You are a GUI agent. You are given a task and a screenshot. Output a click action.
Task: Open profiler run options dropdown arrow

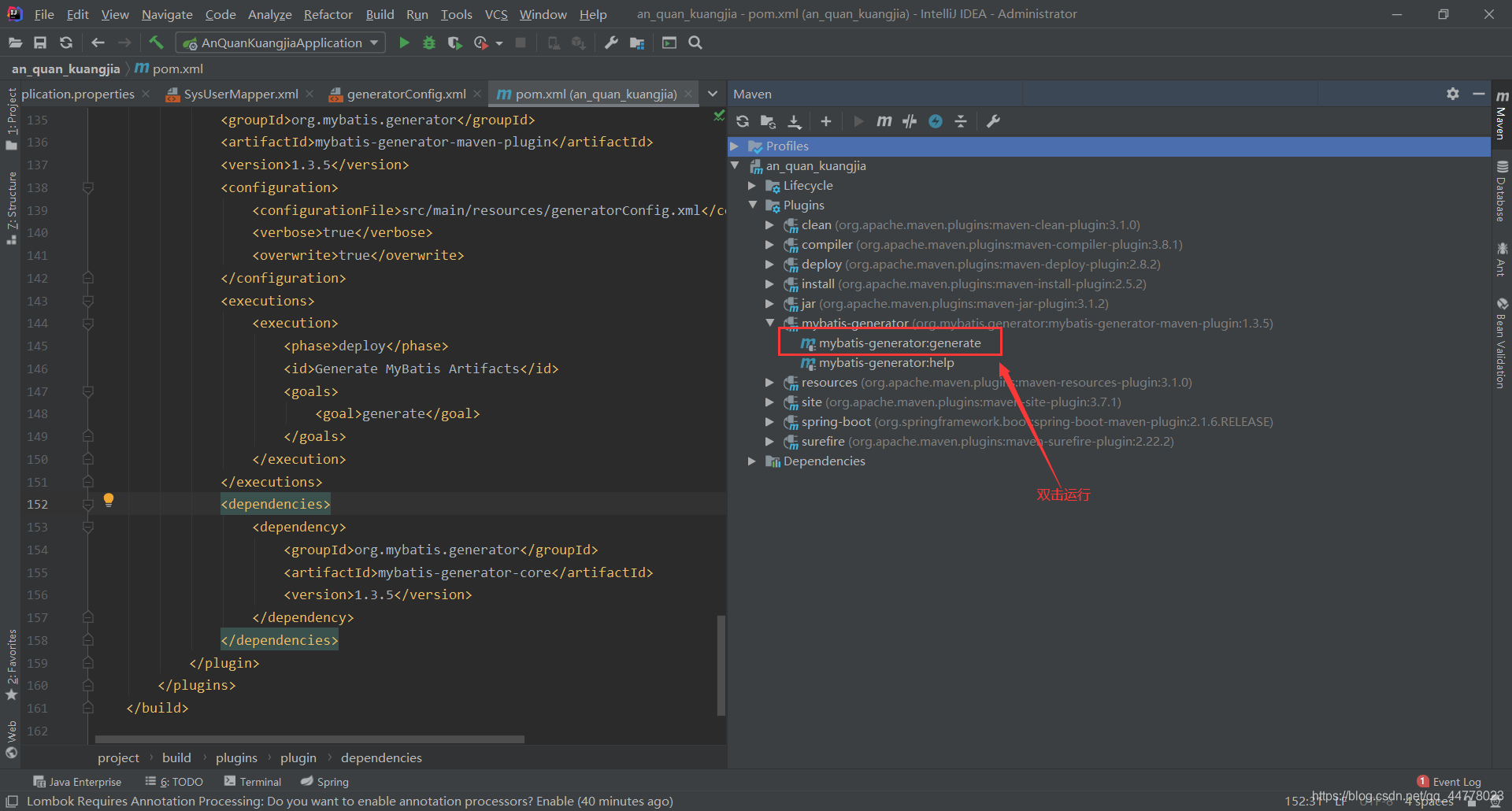coord(499,43)
